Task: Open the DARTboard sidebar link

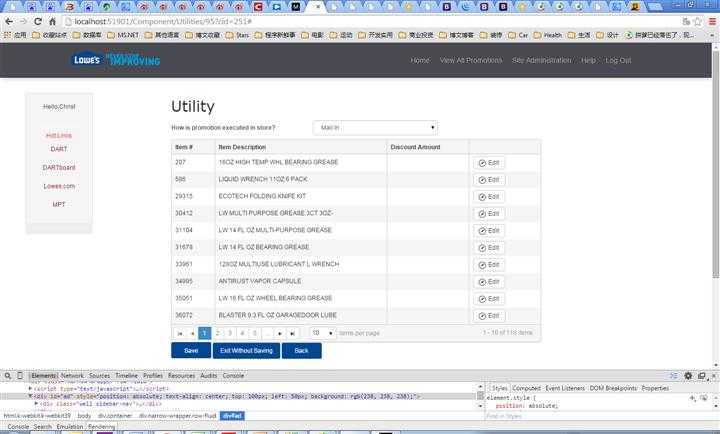Action: pos(59,168)
